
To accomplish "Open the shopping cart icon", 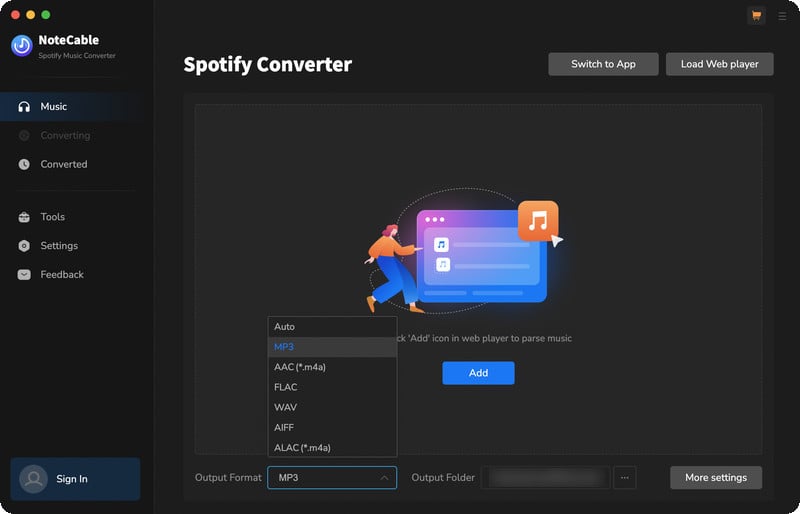I will (756, 16).
